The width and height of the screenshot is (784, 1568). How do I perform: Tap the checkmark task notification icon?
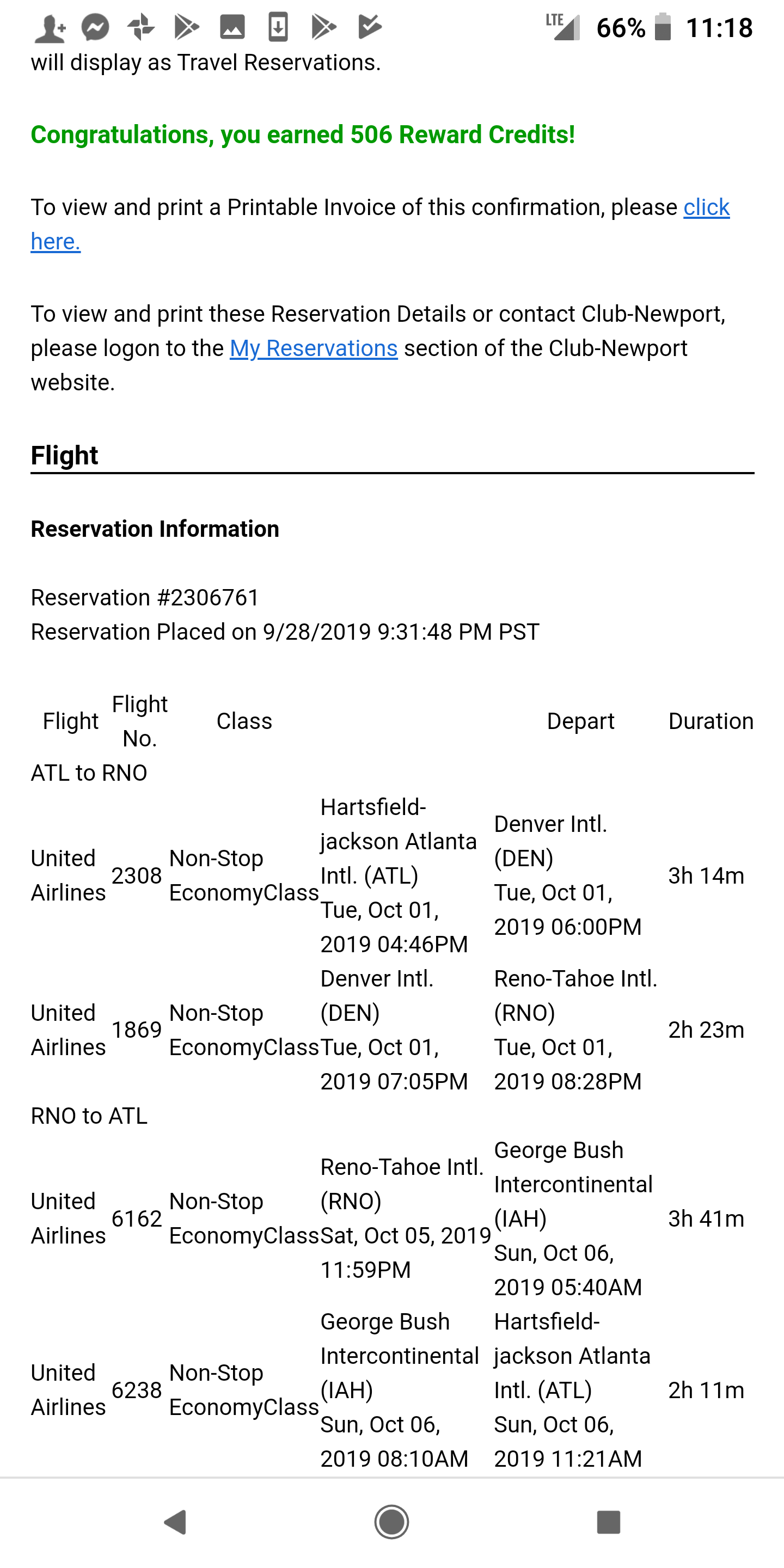[x=370, y=27]
